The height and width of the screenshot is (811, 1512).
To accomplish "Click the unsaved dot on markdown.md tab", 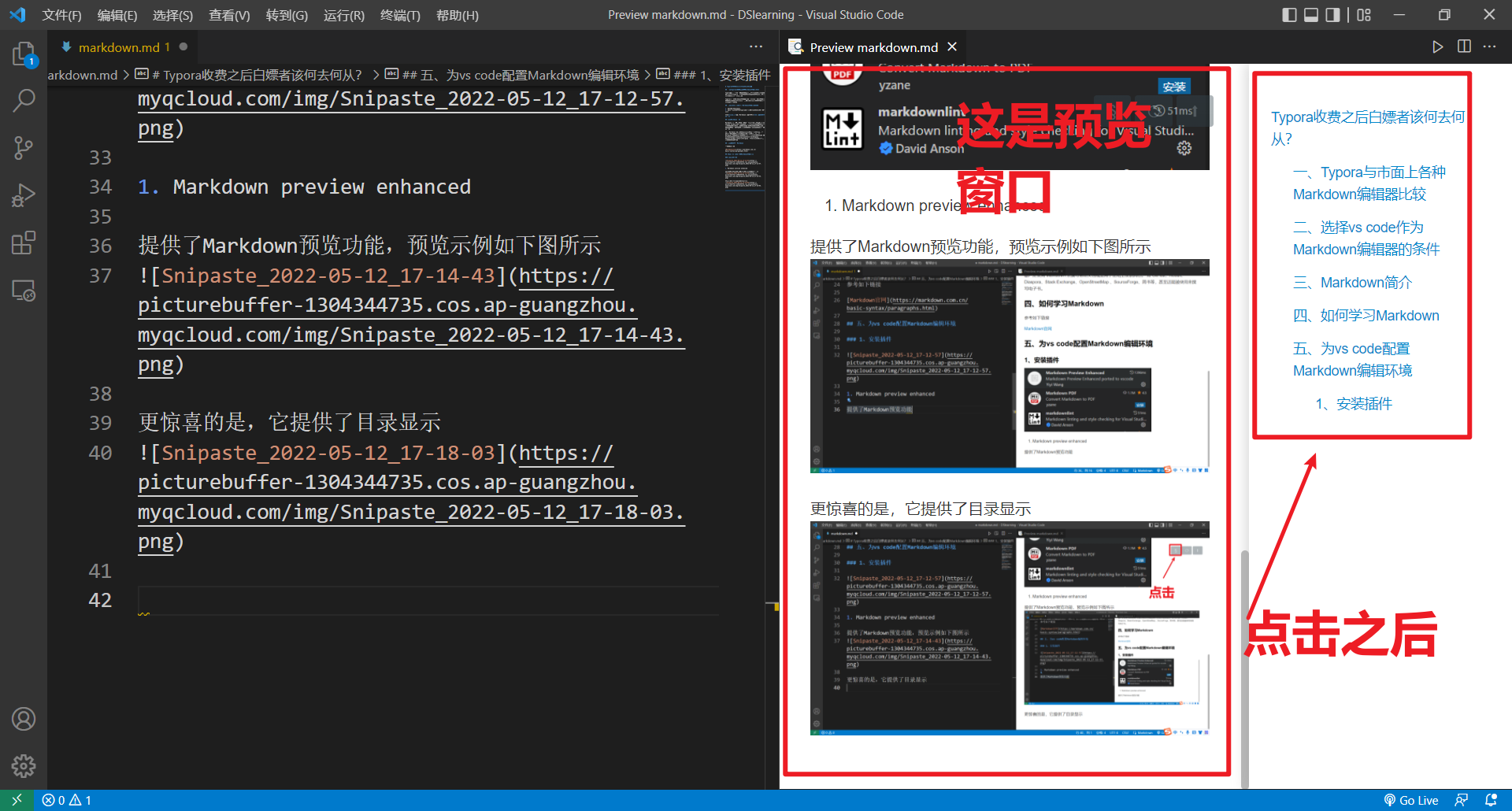I will tap(183, 47).
